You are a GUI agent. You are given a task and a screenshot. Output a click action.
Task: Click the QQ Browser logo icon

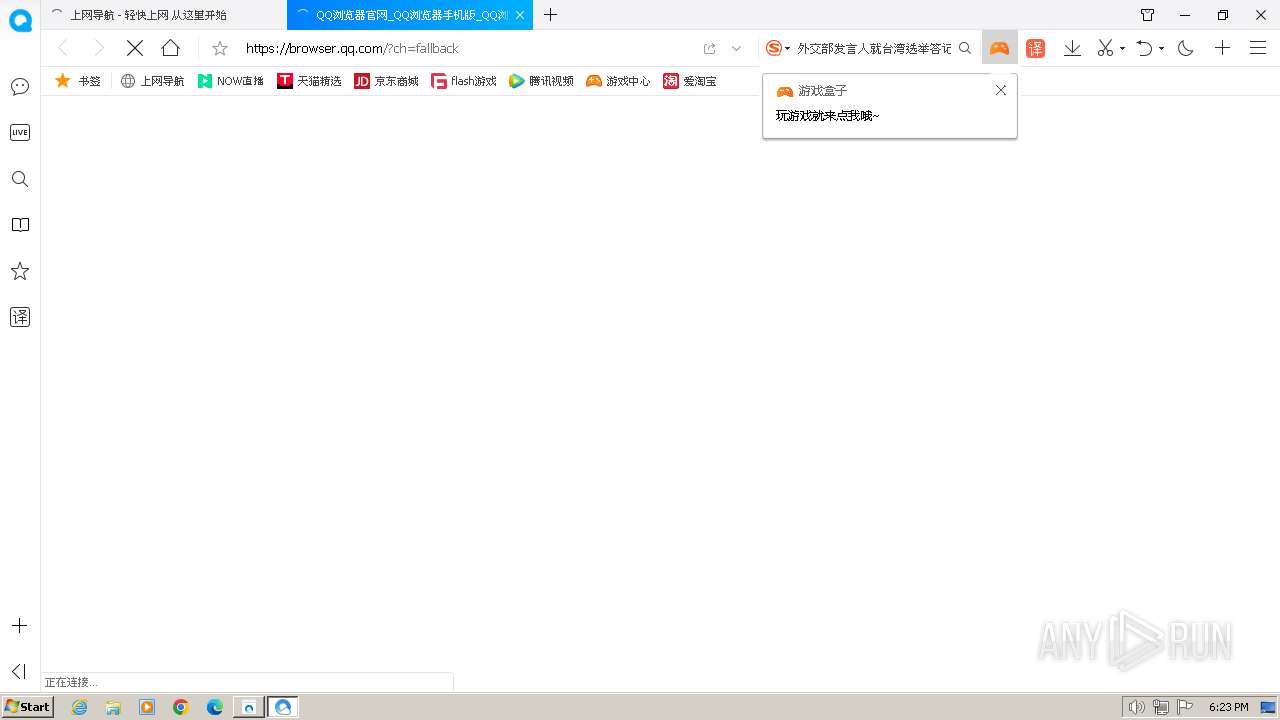(x=20, y=20)
